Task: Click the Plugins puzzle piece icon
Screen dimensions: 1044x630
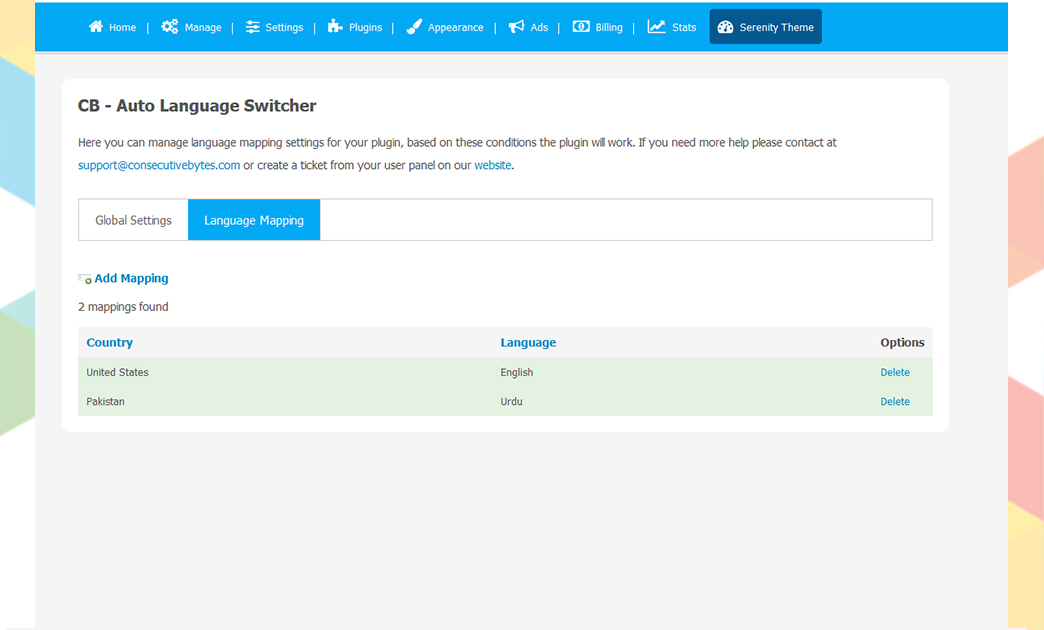Action: [335, 27]
